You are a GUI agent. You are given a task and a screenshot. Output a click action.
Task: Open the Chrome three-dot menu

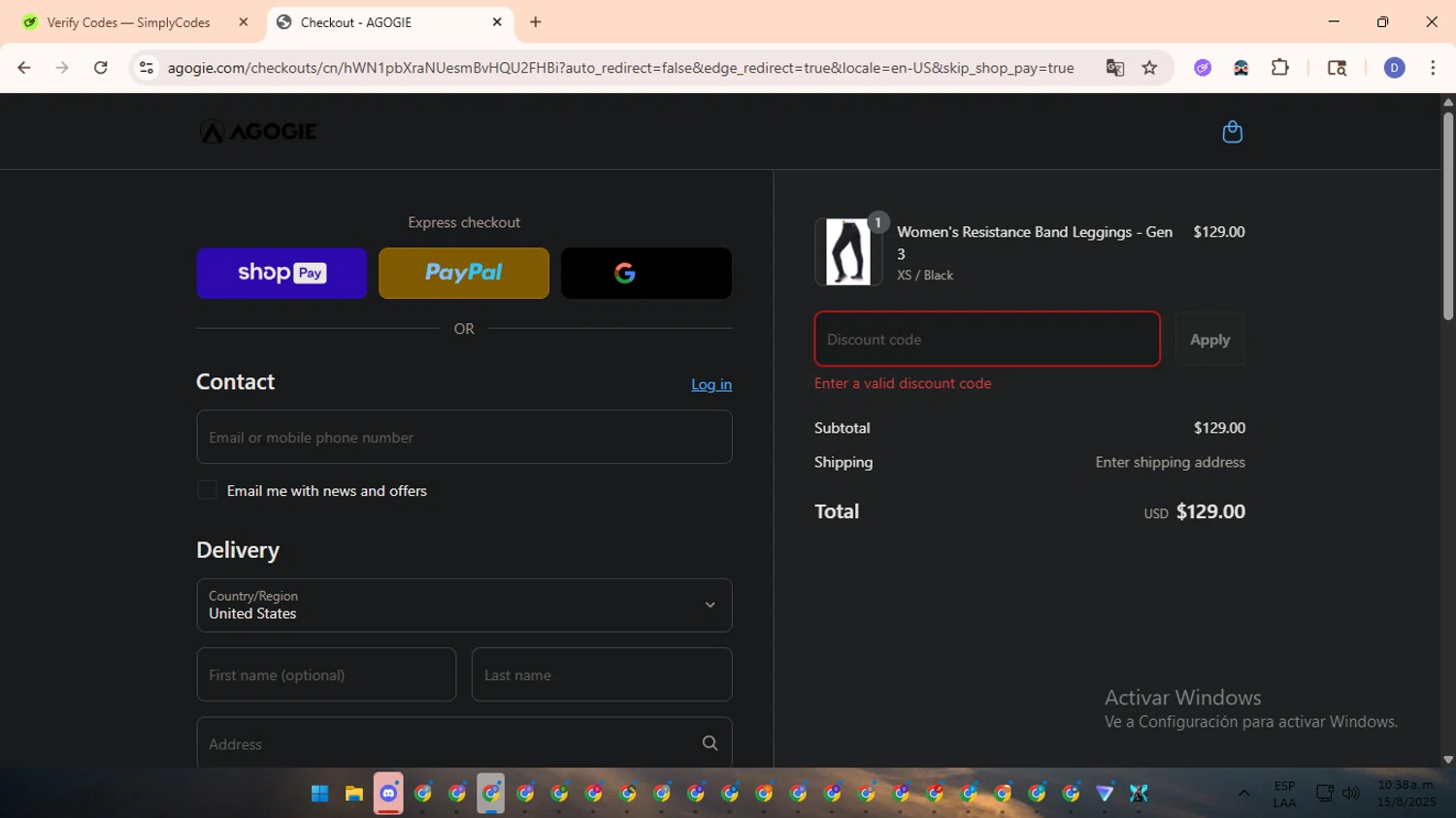(x=1433, y=68)
